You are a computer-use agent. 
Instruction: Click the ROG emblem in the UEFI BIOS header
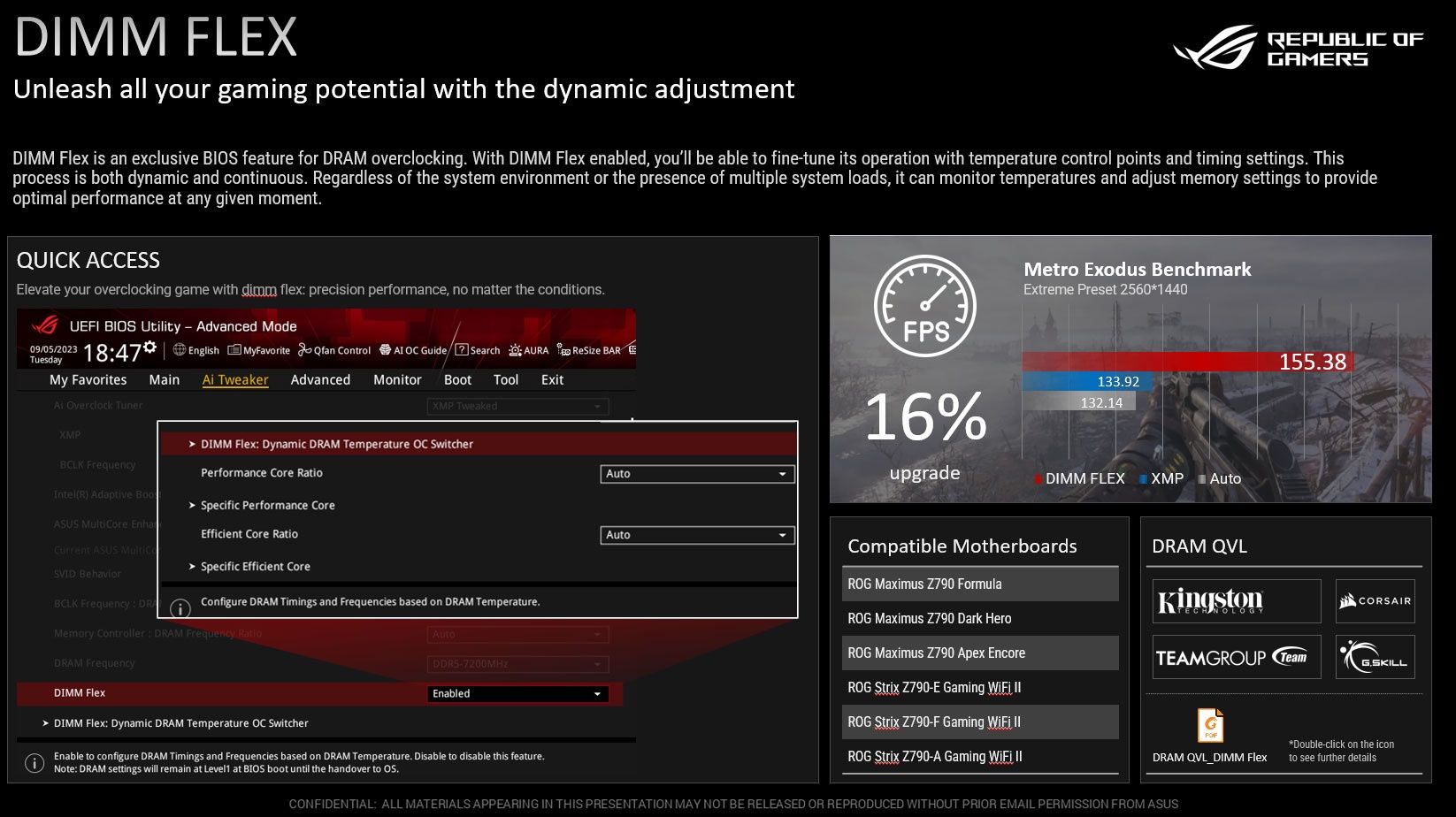45,325
